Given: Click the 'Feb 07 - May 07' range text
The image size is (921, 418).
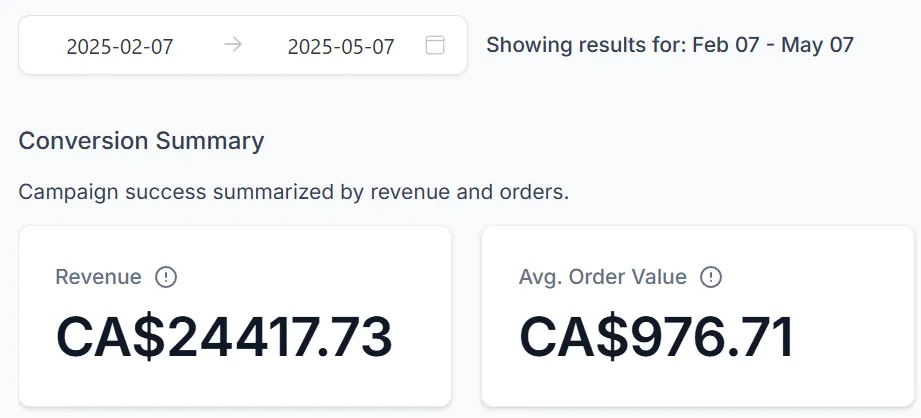Looking at the screenshot, I should [773, 45].
